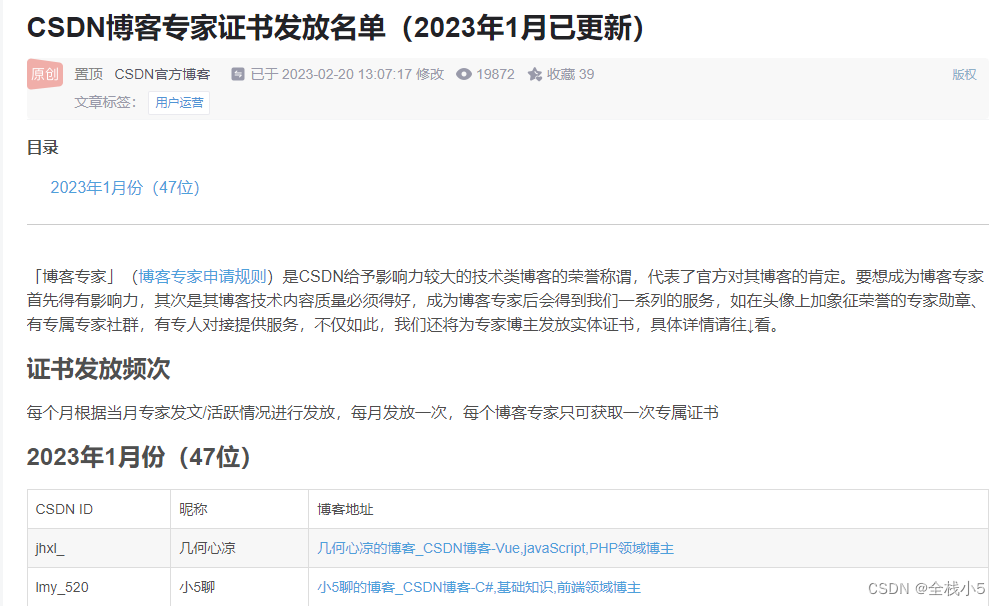Open the 版权 copyright link
1000x606 pixels.
964,75
